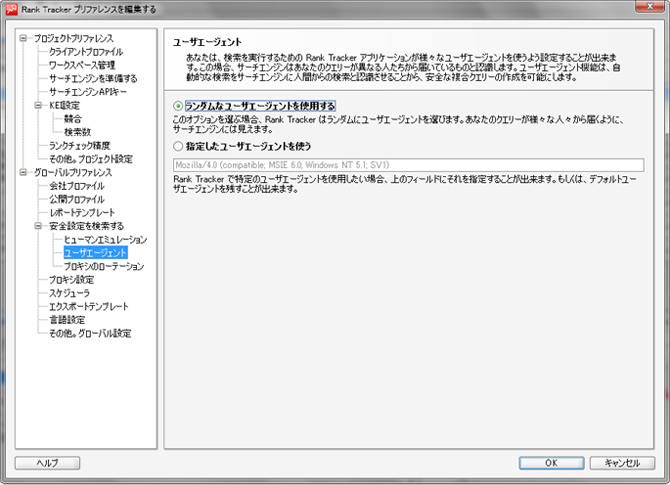Open その他。プロジェクト設定
This screenshot has height=485, width=670.
coord(91,159)
